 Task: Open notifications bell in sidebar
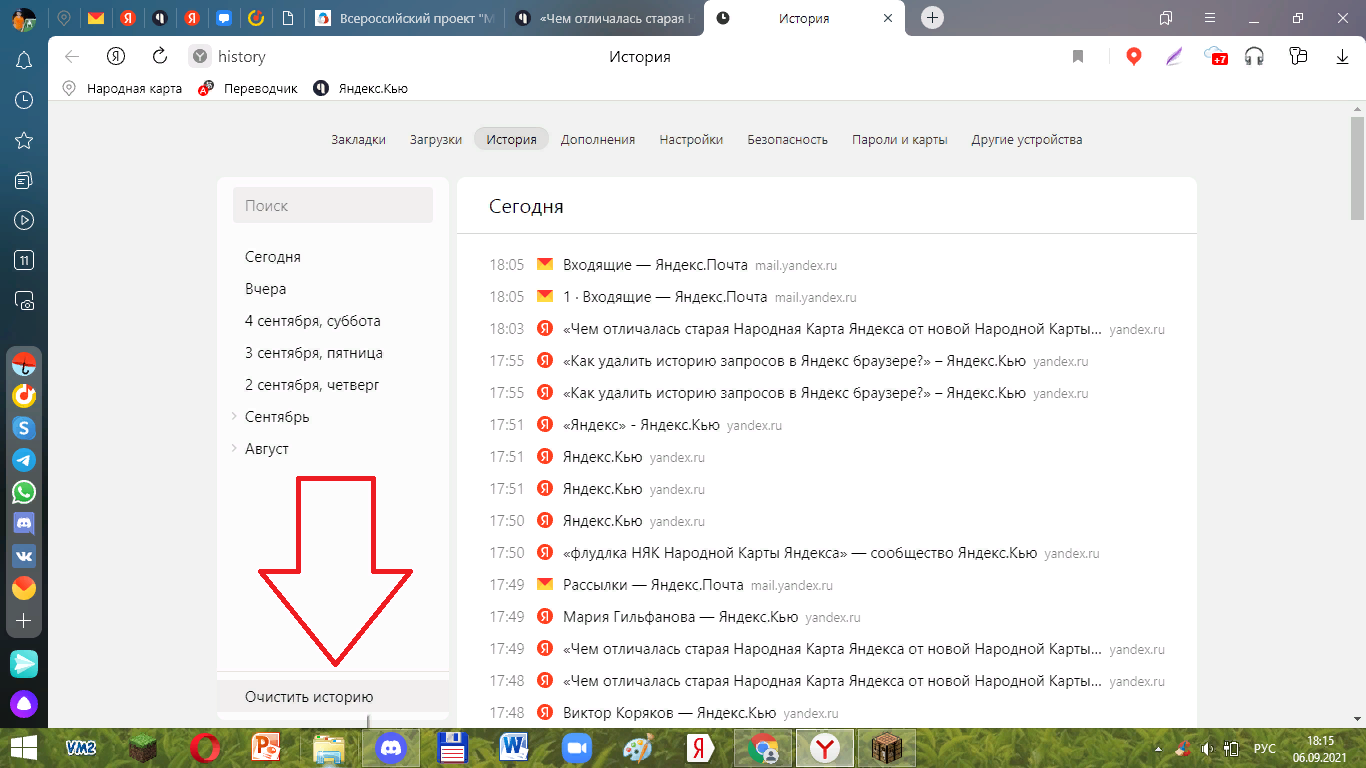[x=24, y=60]
